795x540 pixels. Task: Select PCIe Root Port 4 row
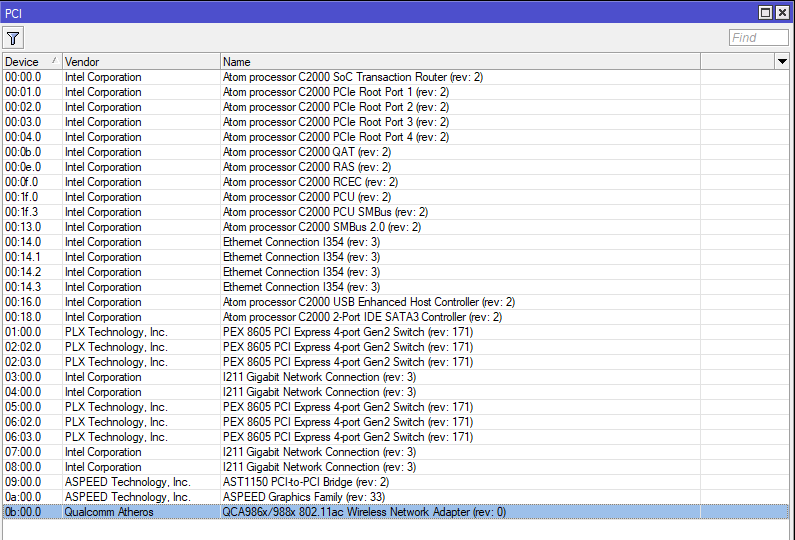pos(395,137)
